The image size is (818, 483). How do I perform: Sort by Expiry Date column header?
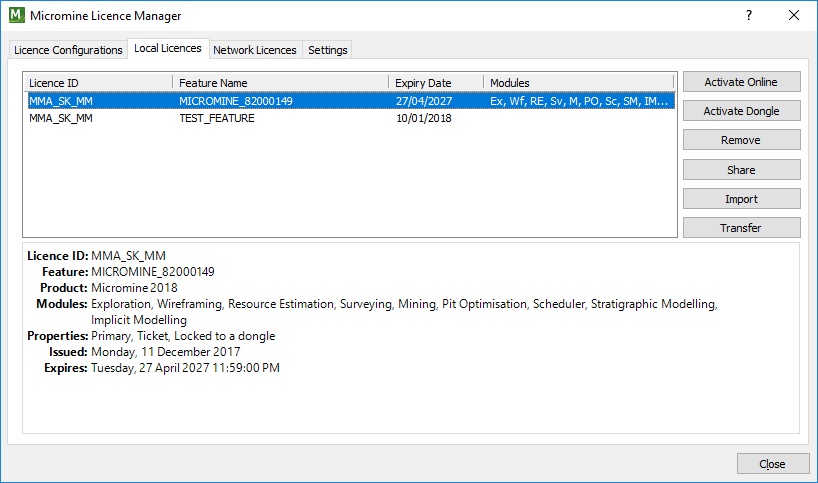pos(436,83)
